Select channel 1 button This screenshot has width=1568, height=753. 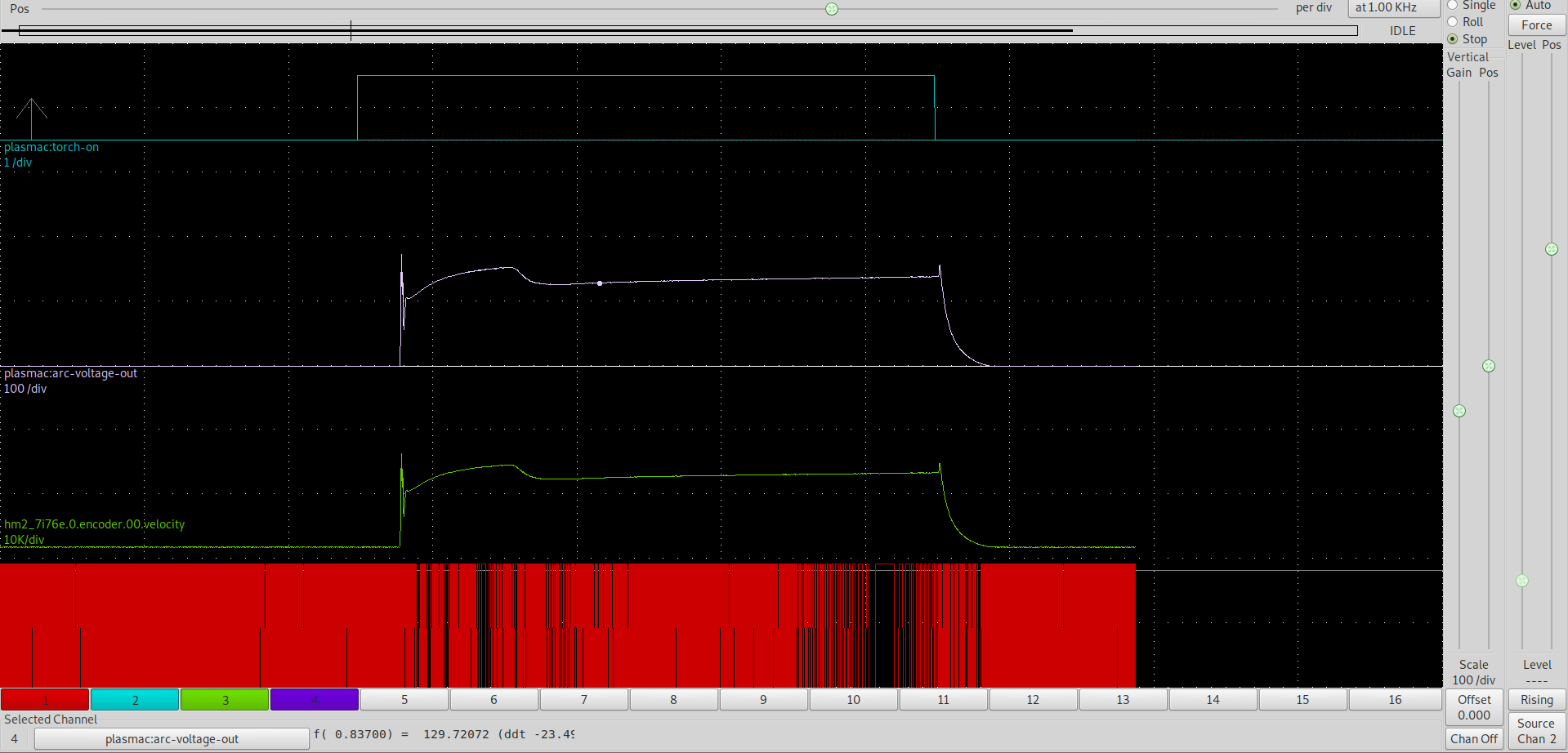click(45, 700)
